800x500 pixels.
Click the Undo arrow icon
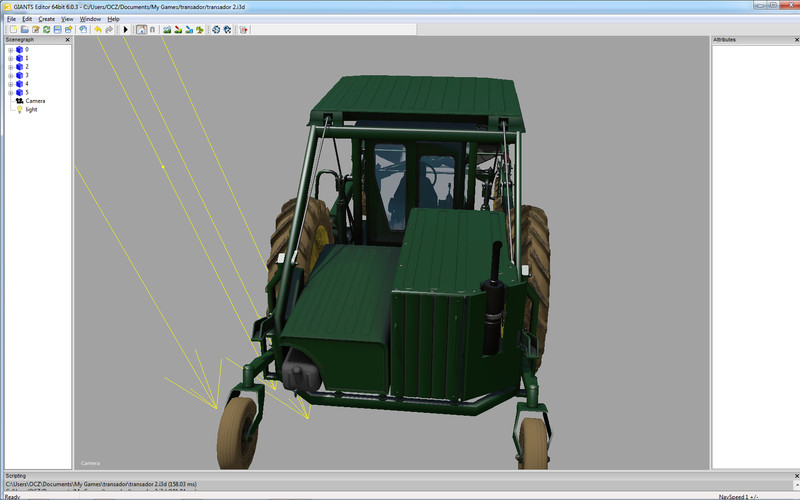tap(98, 30)
